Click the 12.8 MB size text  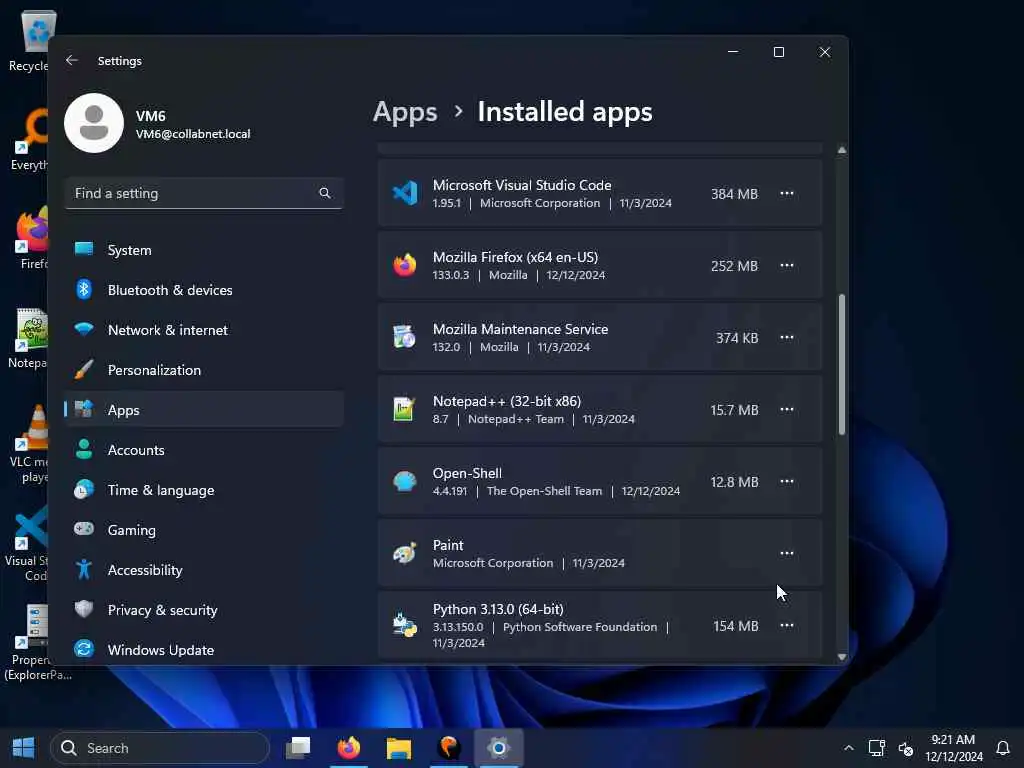734,481
